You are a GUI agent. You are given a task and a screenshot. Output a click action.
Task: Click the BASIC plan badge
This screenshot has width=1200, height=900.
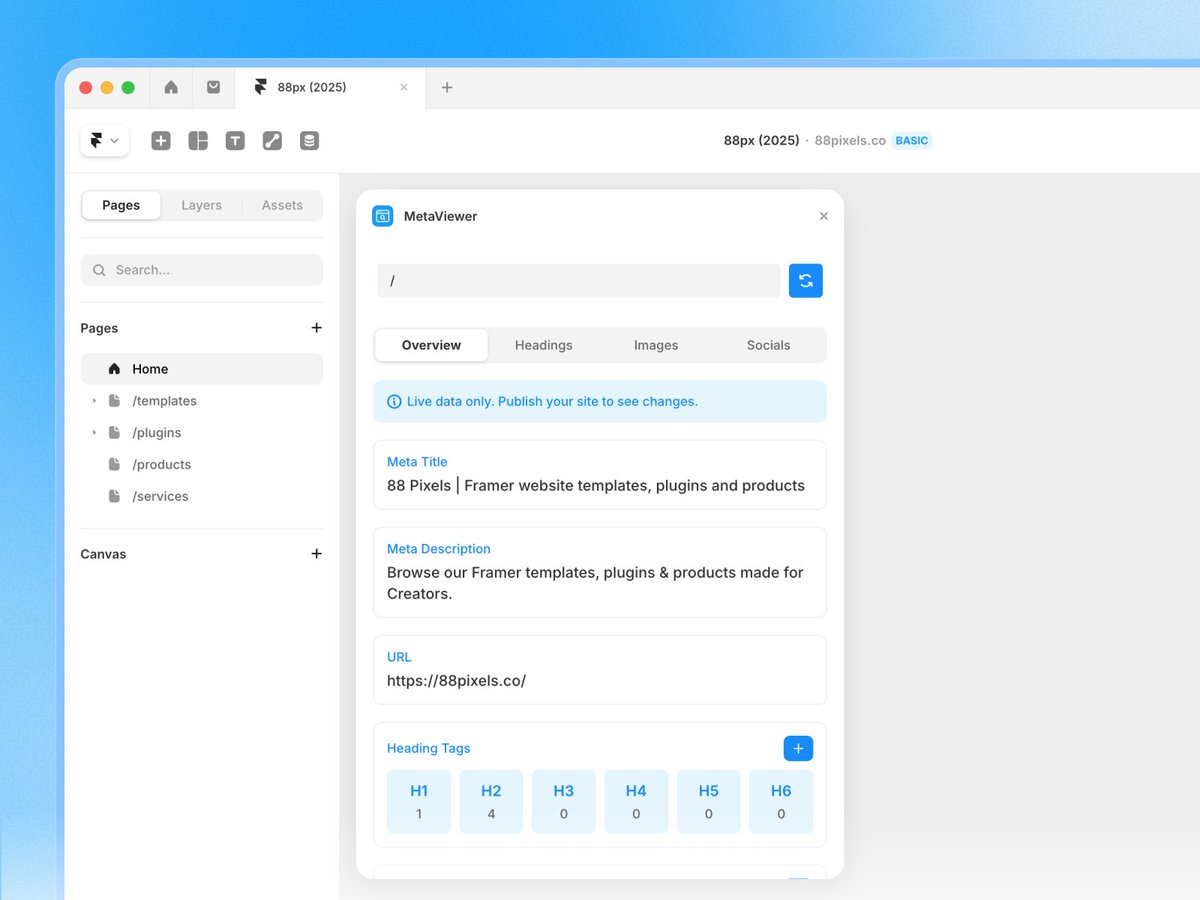pyautogui.click(x=912, y=141)
